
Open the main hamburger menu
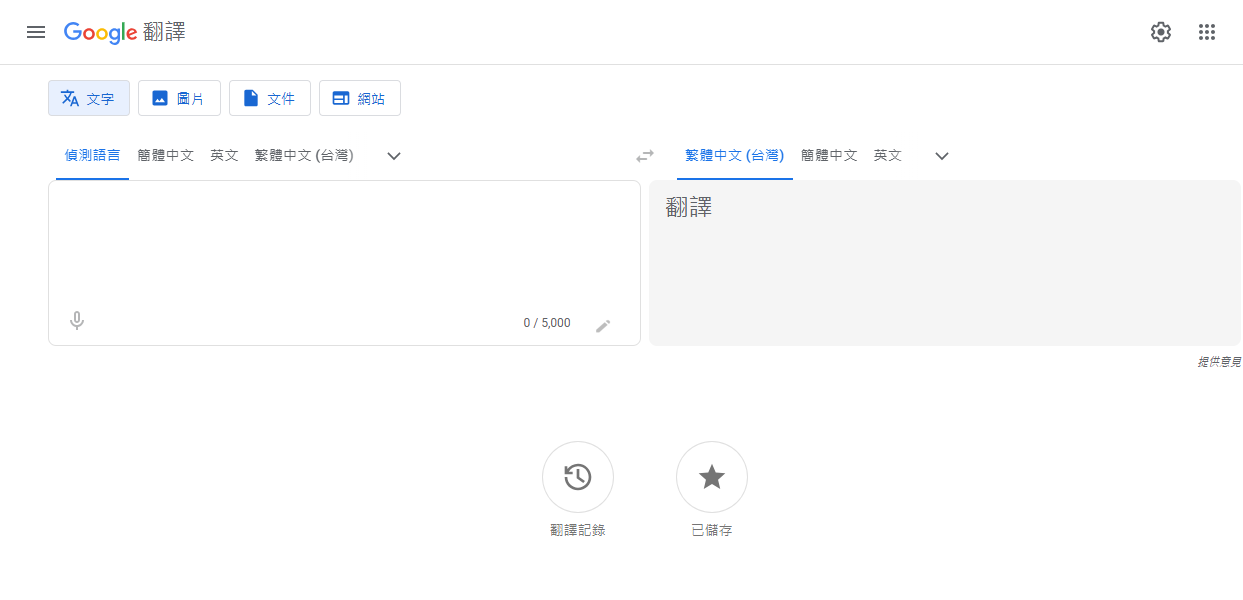[x=36, y=32]
